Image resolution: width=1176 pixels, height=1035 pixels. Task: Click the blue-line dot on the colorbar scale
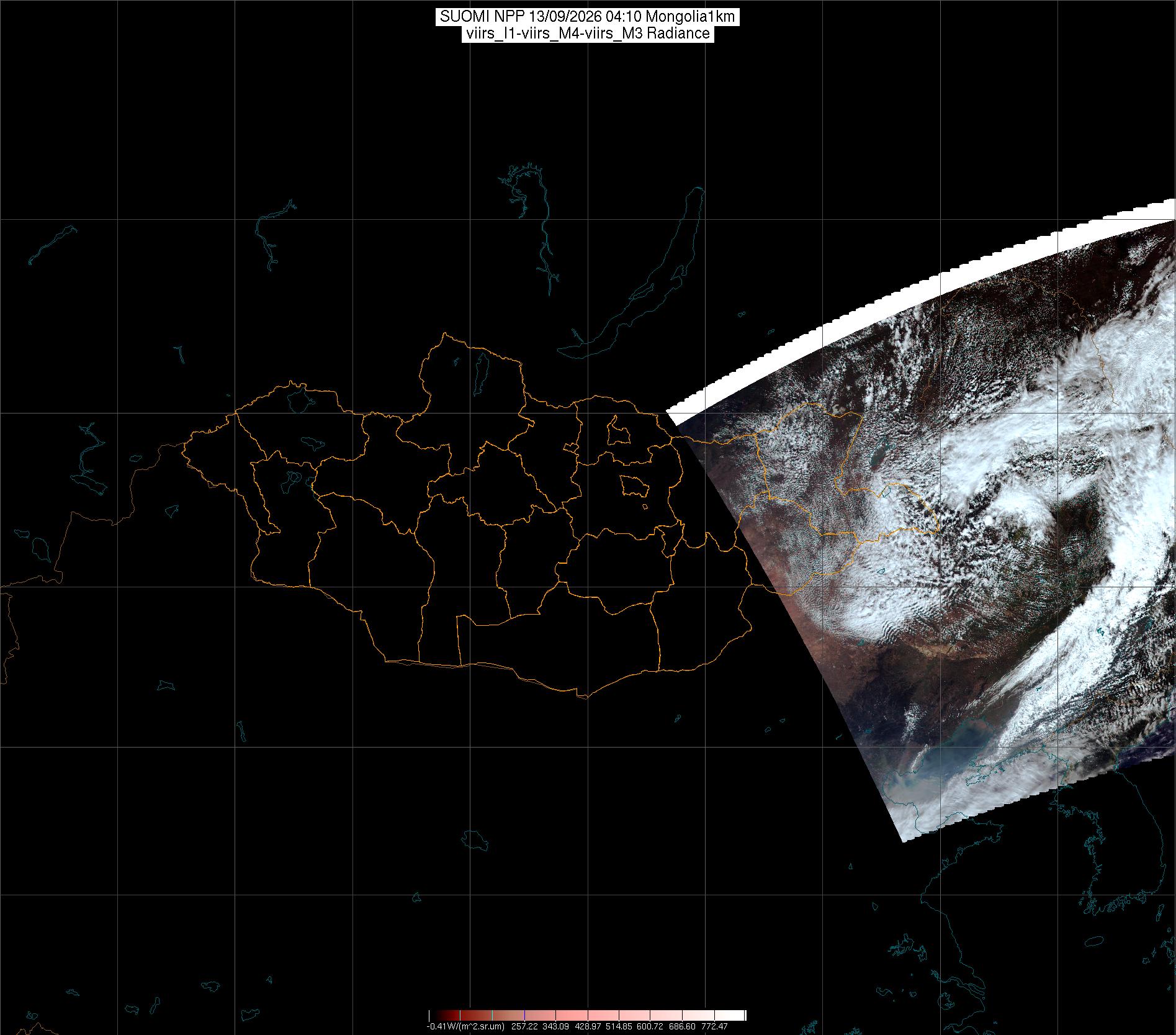(524, 1016)
